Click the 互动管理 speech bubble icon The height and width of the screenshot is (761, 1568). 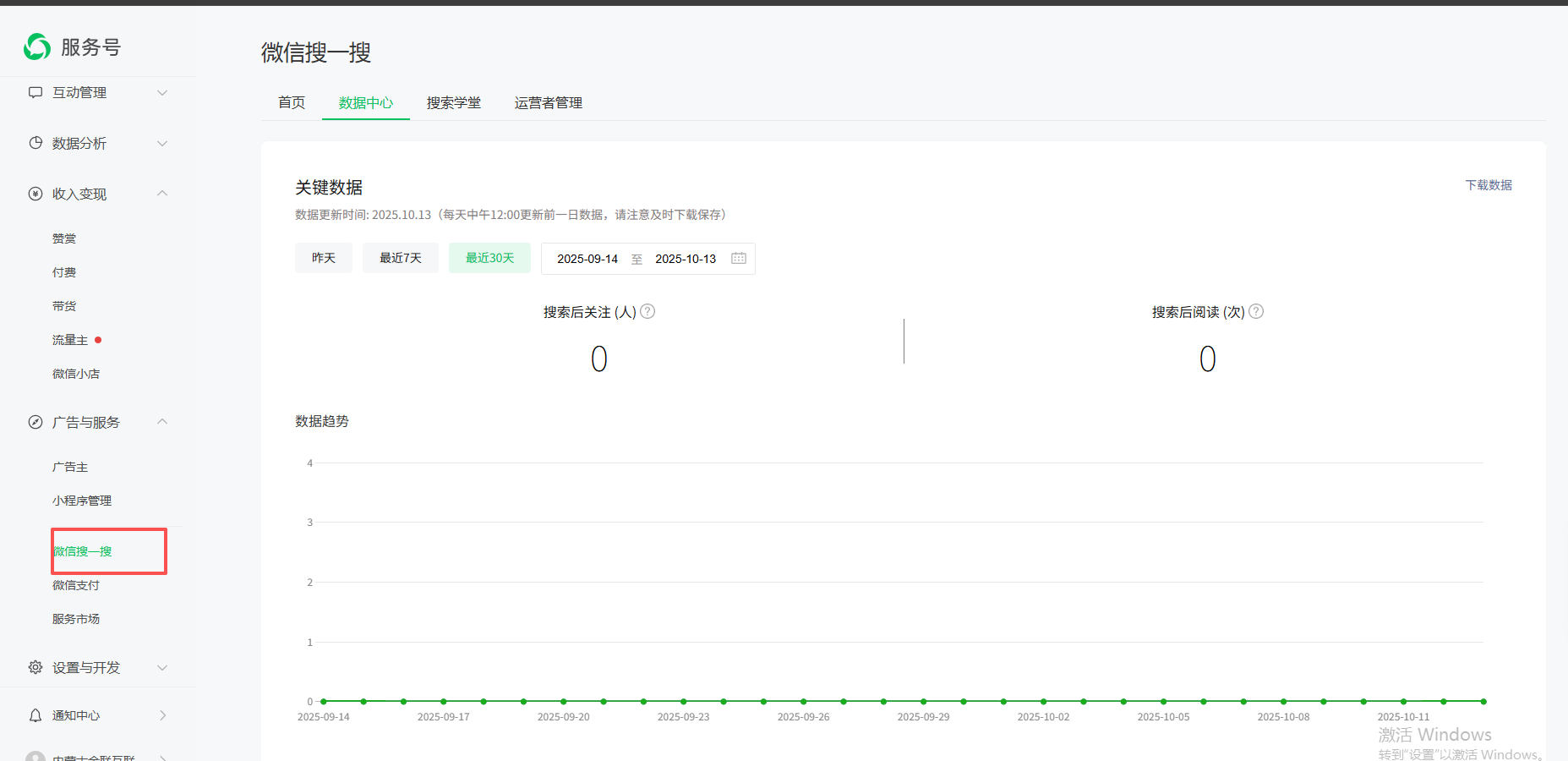[x=36, y=92]
